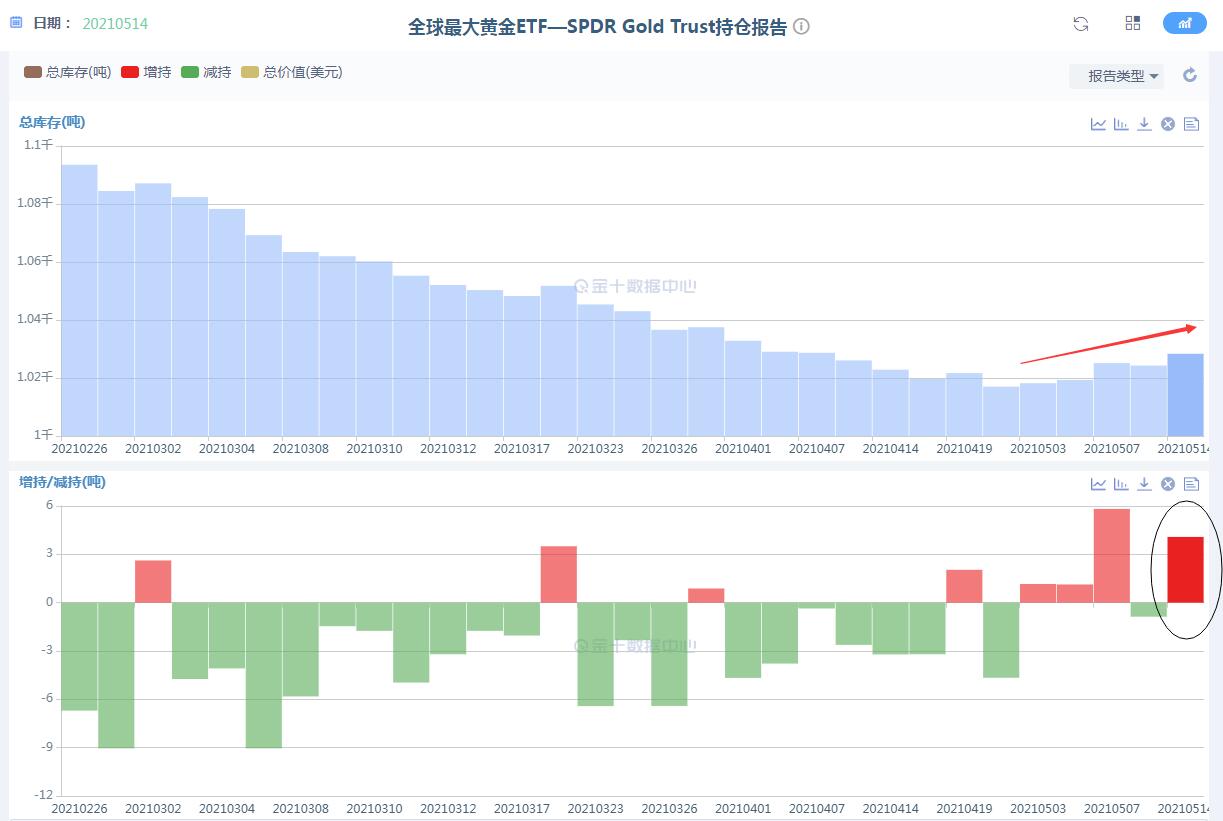The image size is (1223, 821).
Task: Switch 增持/减持 chart to bar view
Action: [x=1121, y=484]
